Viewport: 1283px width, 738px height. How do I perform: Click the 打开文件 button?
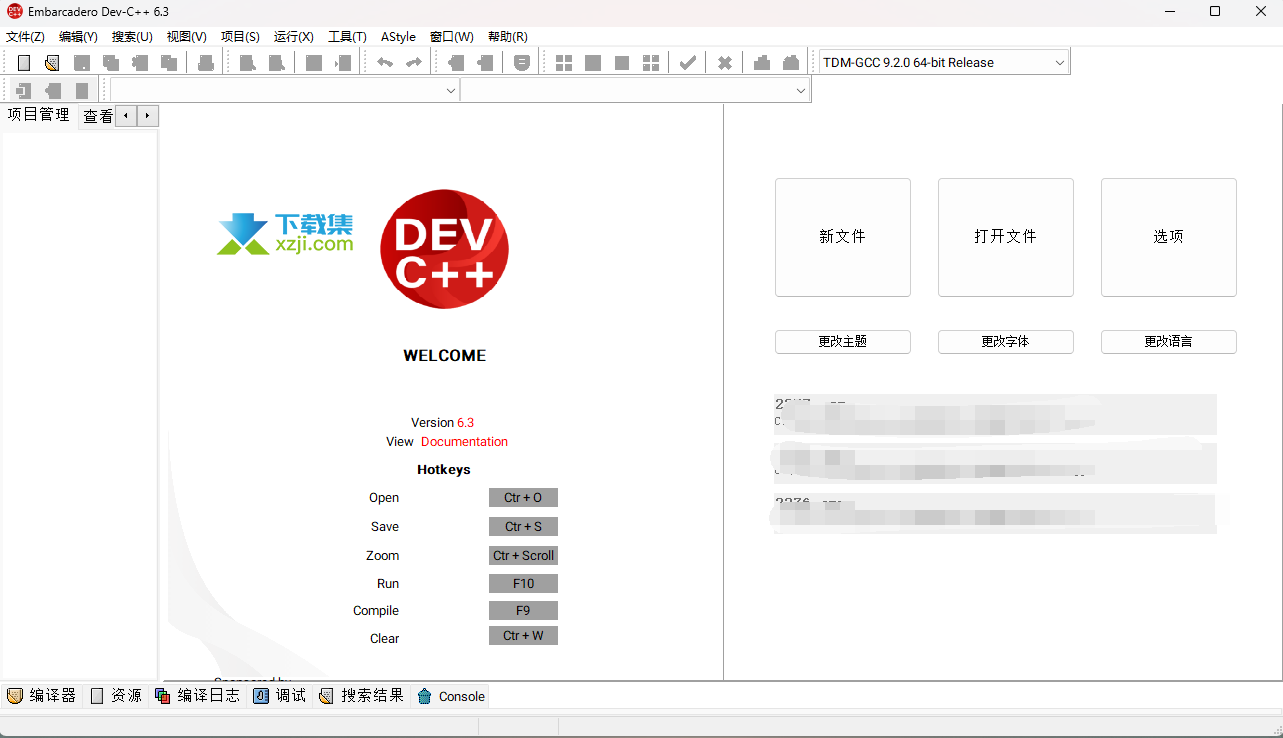coord(1006,237)
